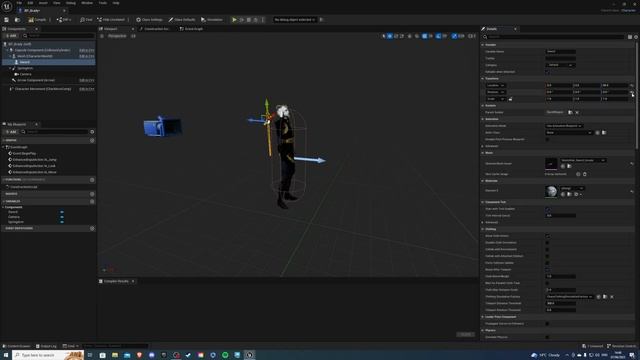Focus the Components search field
Viewport: 640px width, 360px height.
pyautogui.click(x=58, y=36)
